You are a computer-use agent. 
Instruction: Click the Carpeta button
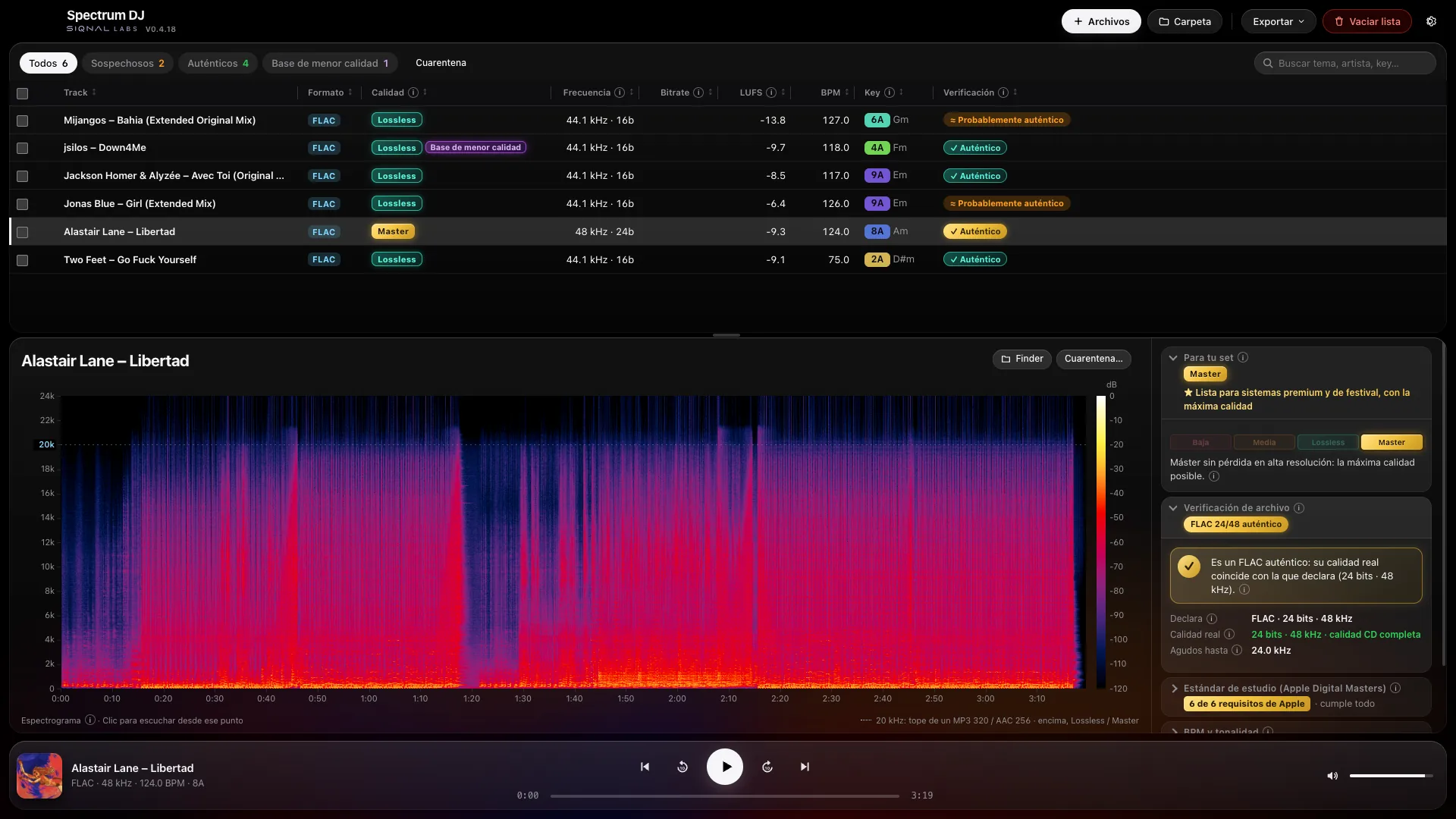click(x=1185, y=21)
